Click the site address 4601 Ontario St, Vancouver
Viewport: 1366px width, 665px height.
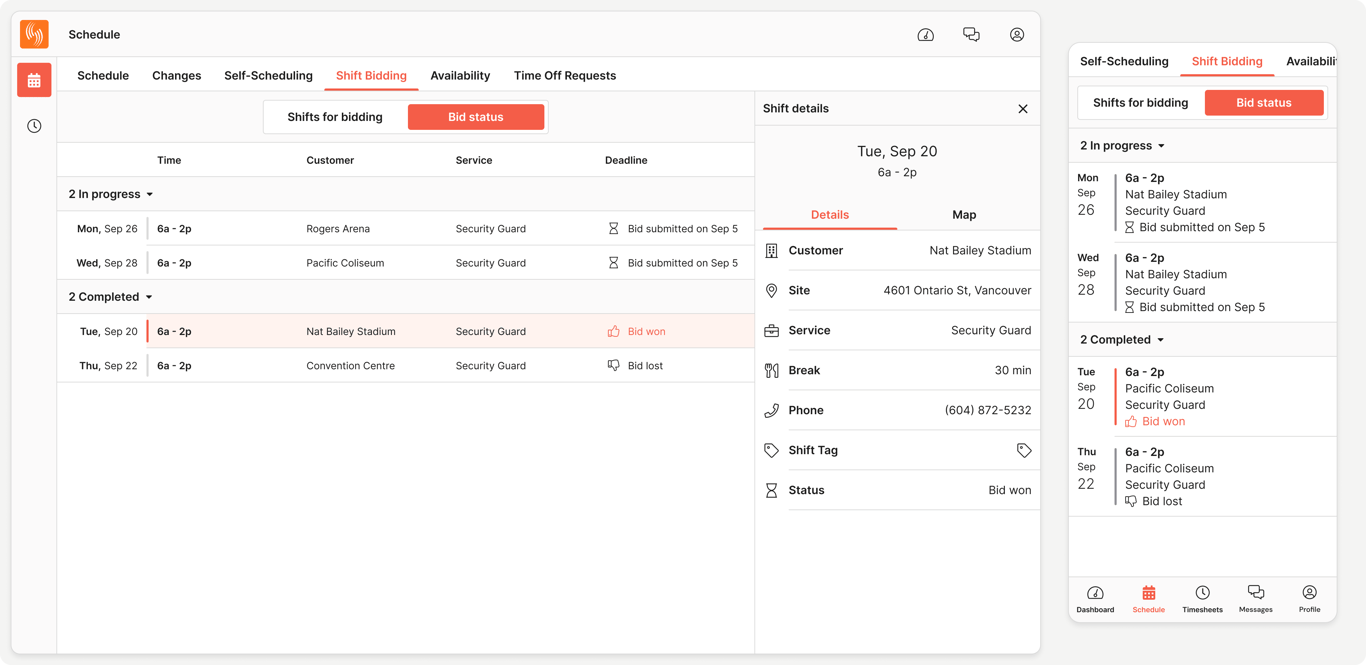(x=957, y=291)
